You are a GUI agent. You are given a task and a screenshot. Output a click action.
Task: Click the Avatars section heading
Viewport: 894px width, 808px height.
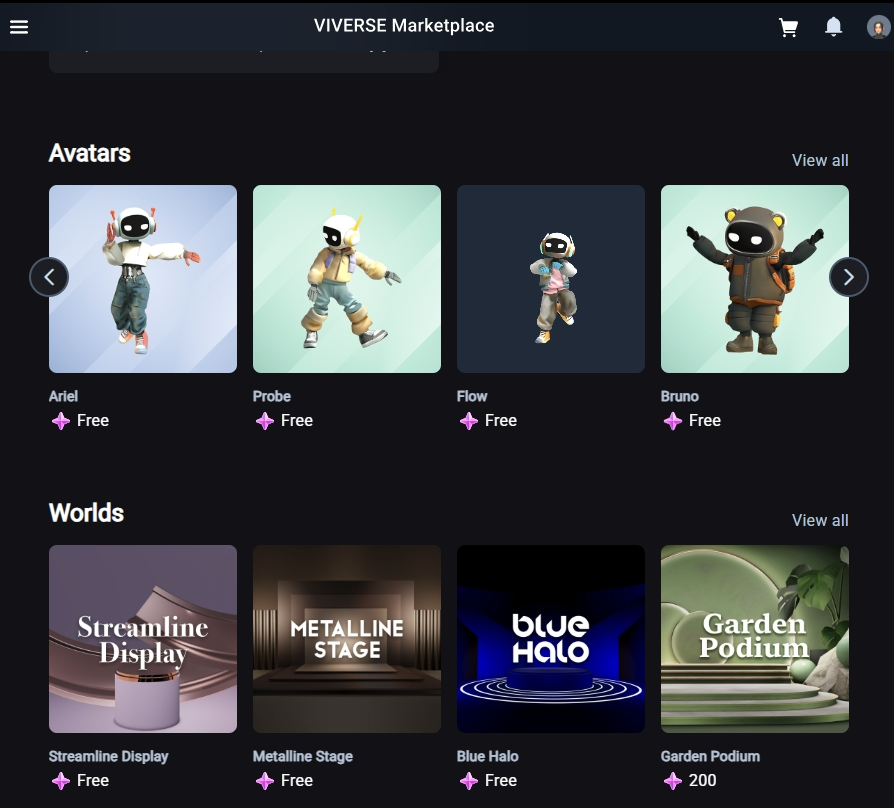tap(90, 153)
